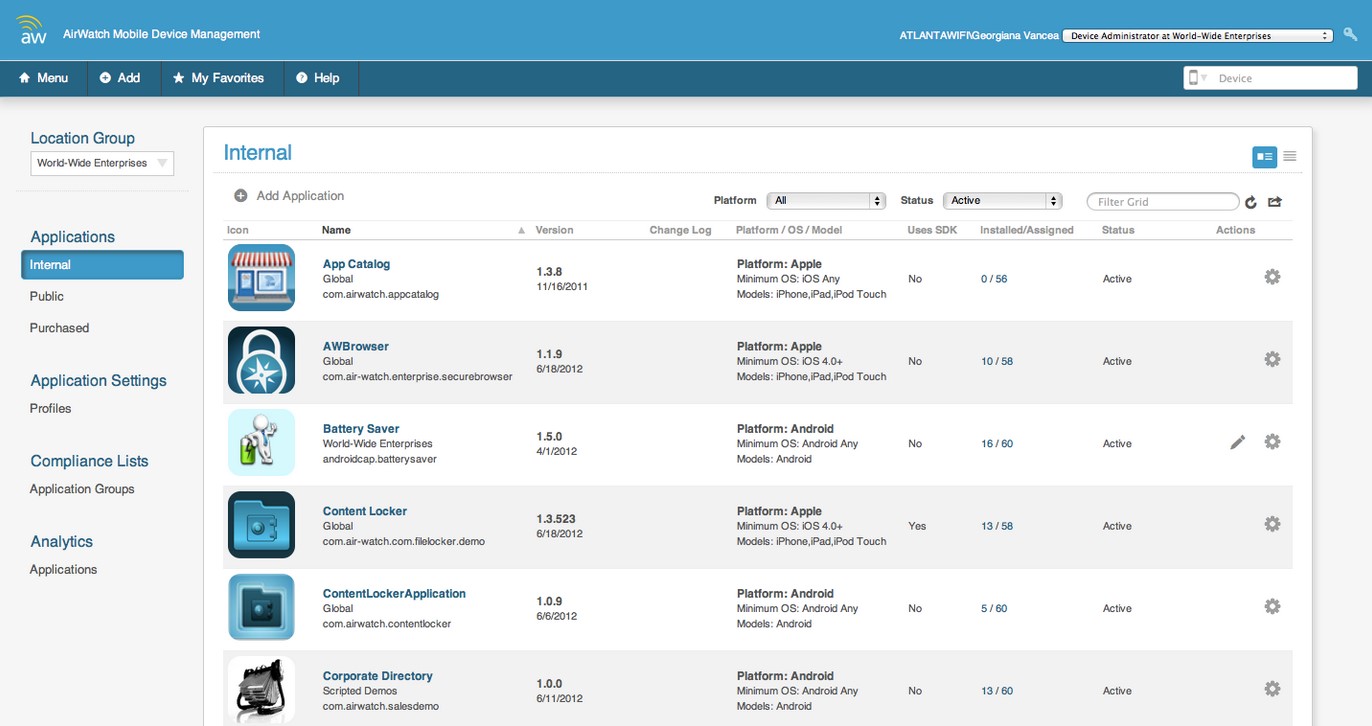Click the Change Log column header

680,230
